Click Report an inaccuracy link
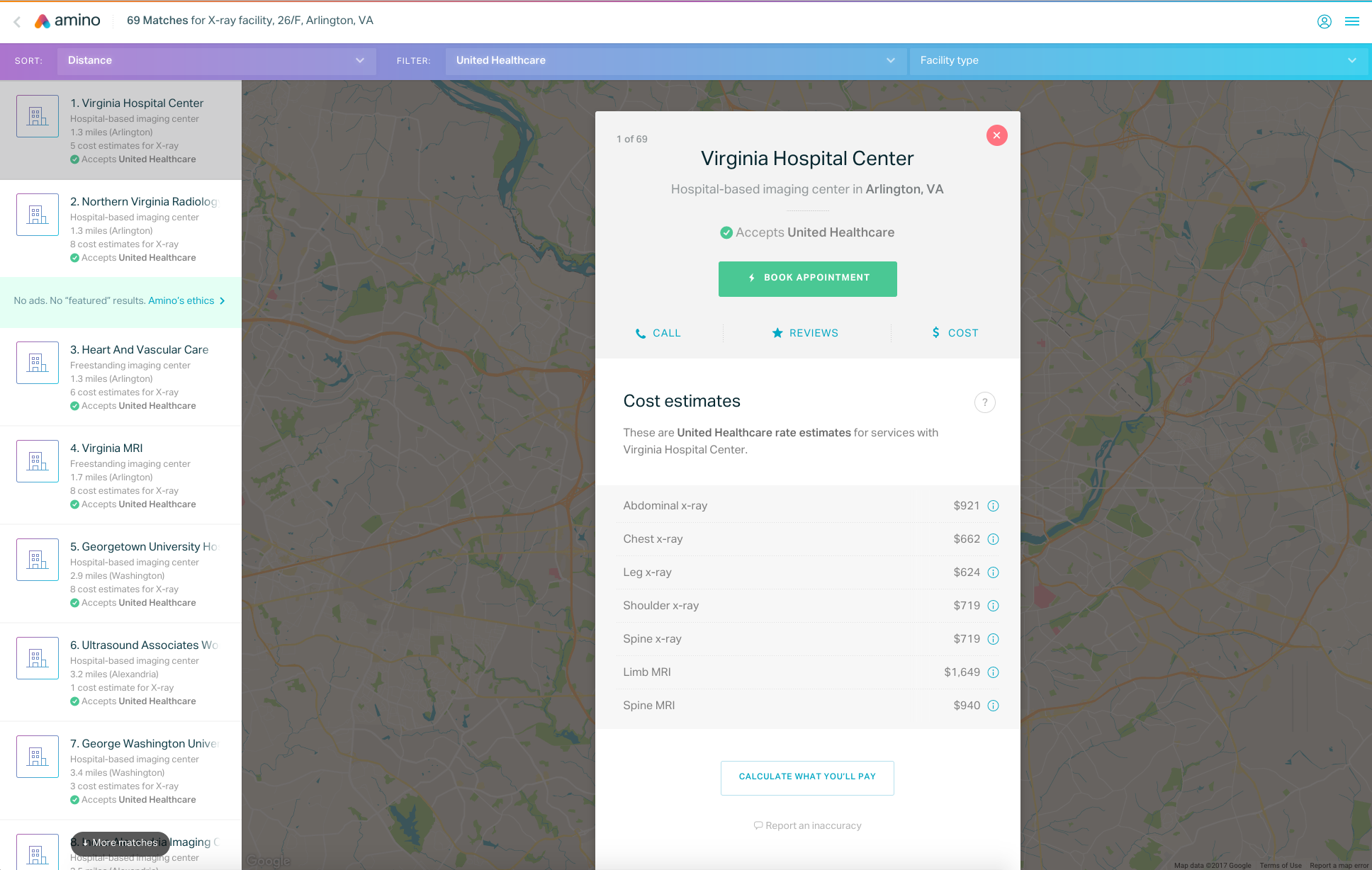This screenshot has width=1372, height=870. (x=807, y=826)
